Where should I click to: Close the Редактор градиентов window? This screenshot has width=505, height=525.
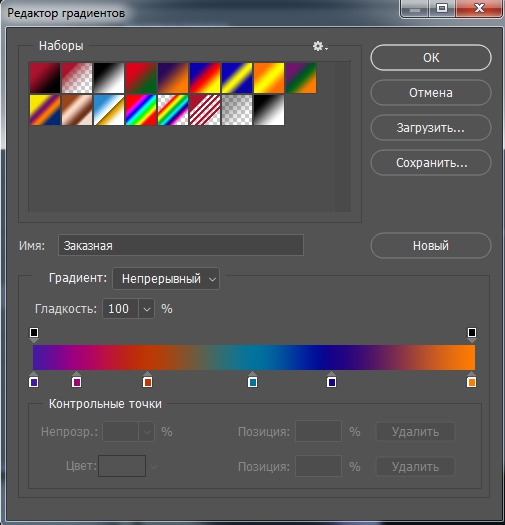click(x=480, y=8)
